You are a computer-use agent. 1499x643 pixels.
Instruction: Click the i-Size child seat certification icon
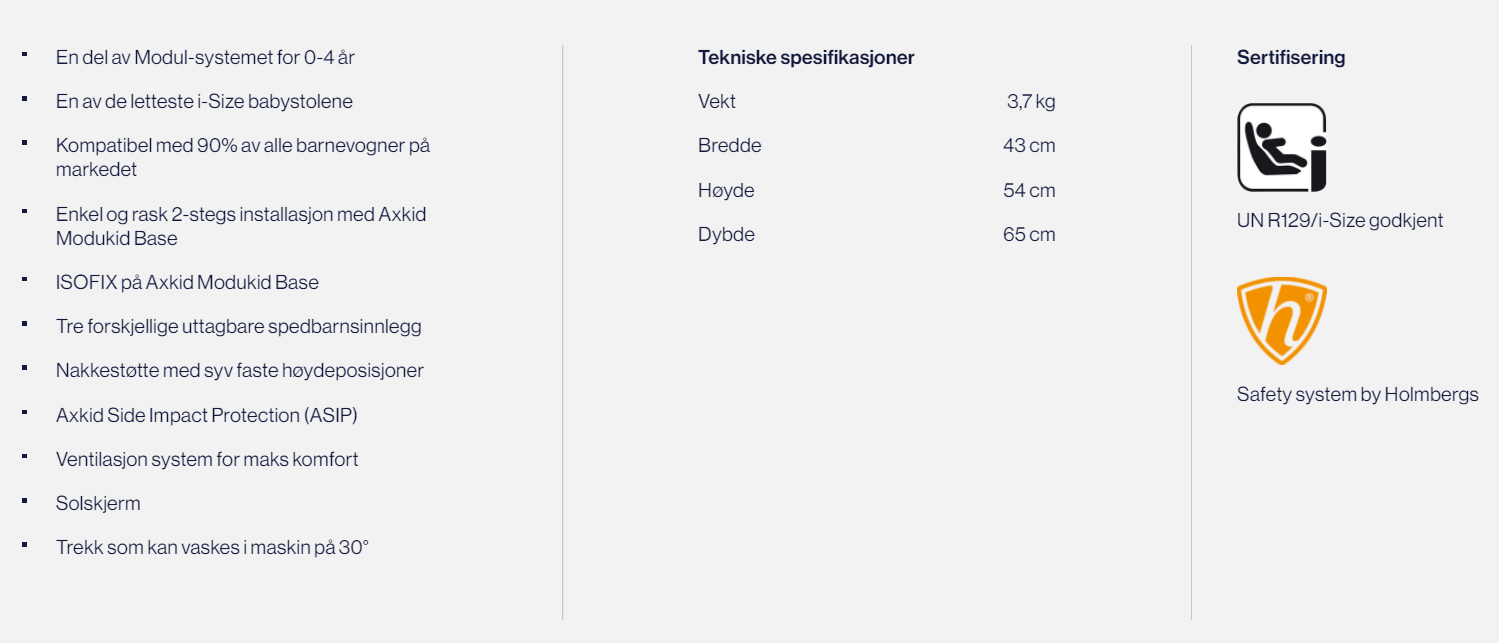coord(1281,148)
